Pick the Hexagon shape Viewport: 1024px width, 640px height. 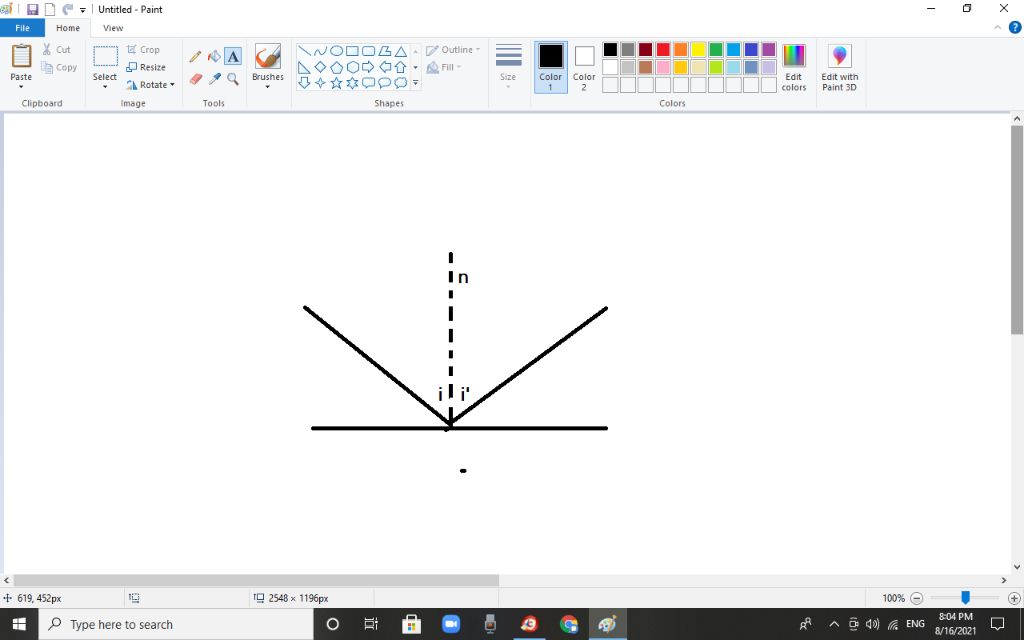click(x=352, y=67)
